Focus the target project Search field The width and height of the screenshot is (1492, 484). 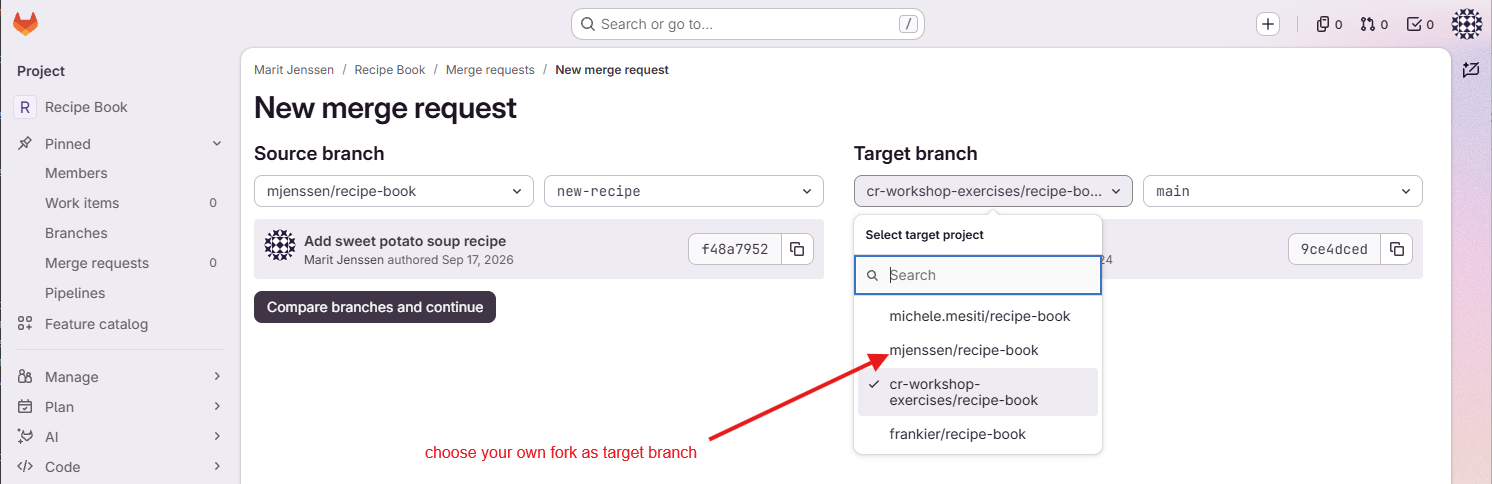tap(978, 275)
